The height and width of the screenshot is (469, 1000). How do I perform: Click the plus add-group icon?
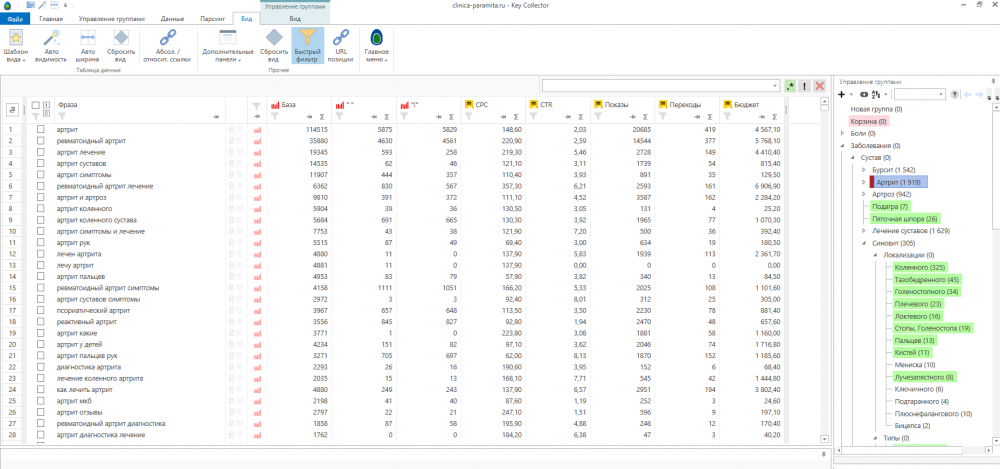pyautogui.click(x=842, y=94)
